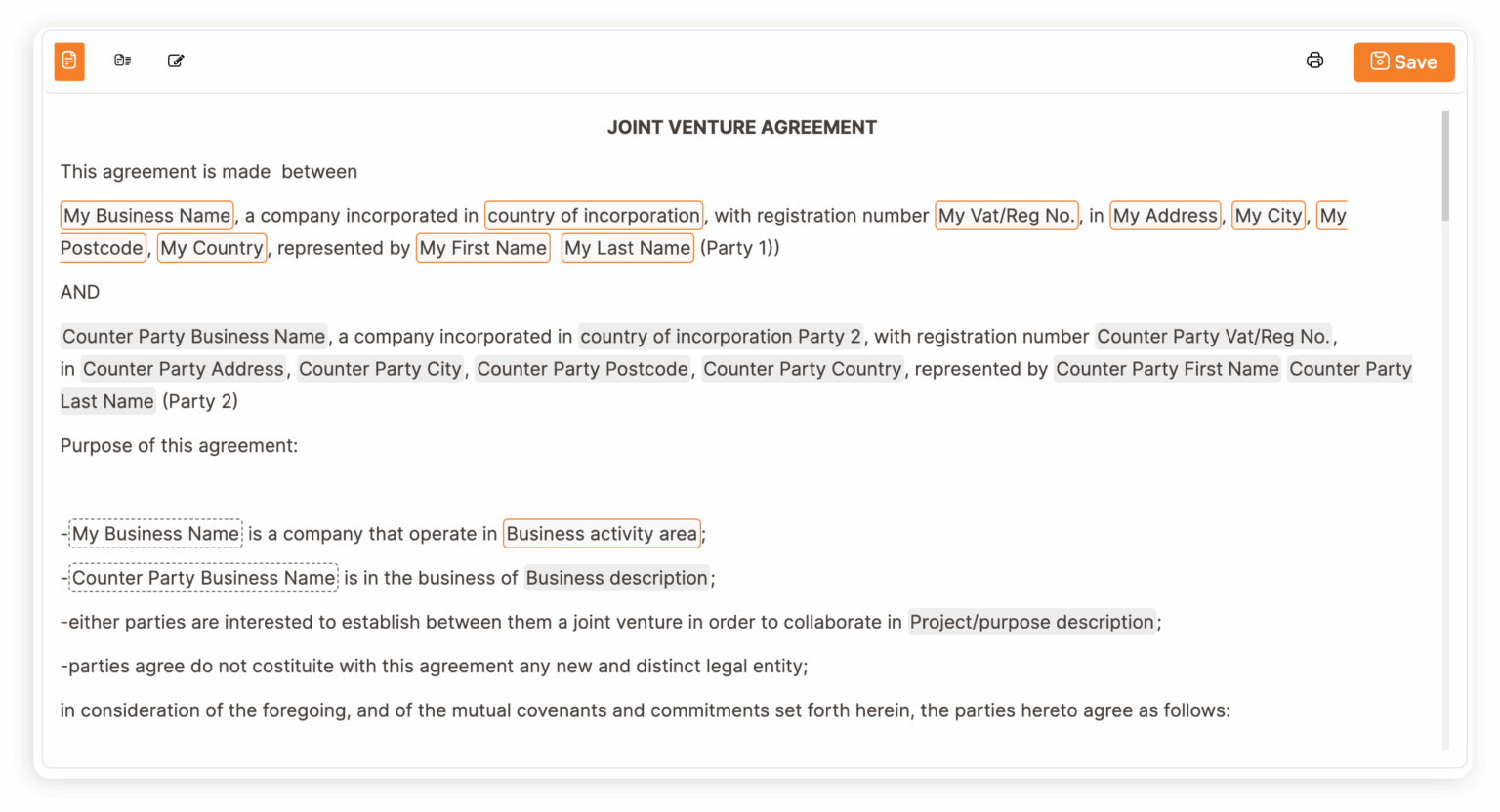Click the My Last Name field
Screen dimensions: 1500x812
coord(627,248)
